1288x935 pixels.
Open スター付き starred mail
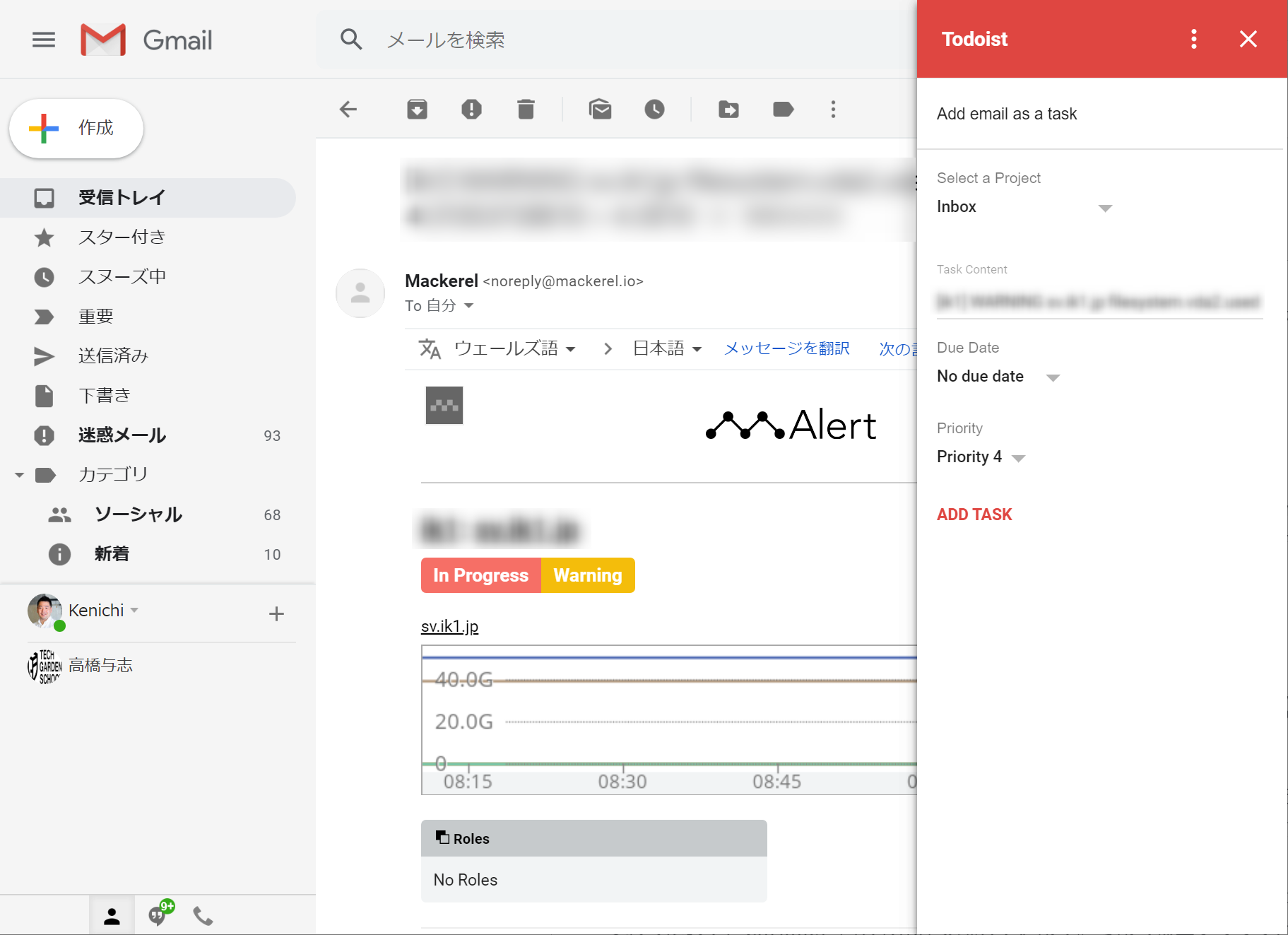pyautogui.click(x=148, y=237)
